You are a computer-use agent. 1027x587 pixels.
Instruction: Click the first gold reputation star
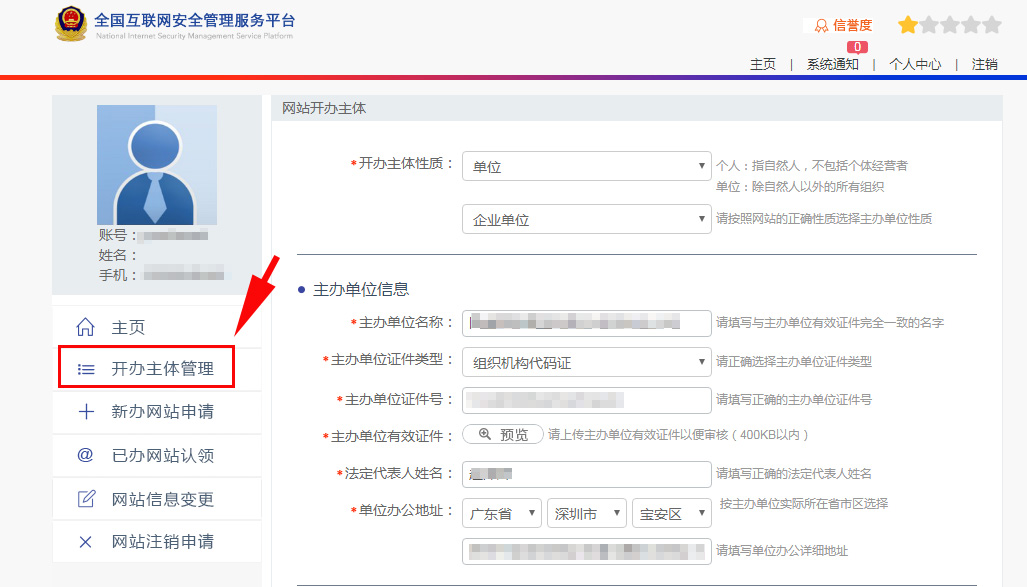point(908,25)
